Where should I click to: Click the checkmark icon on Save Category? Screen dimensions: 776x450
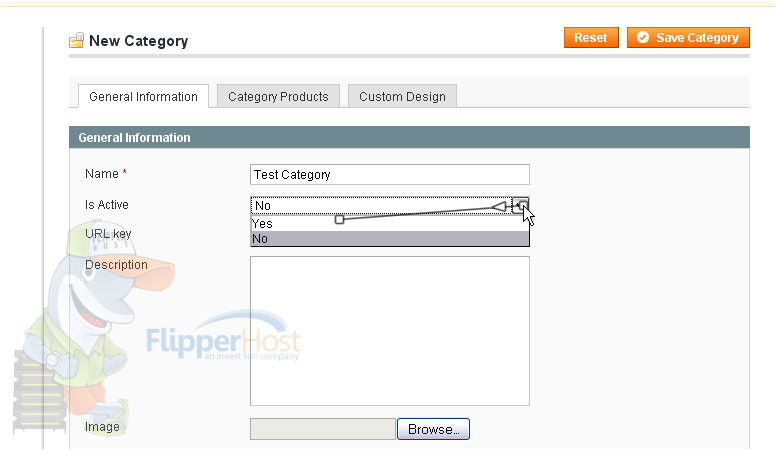click(x=642, y=38)
